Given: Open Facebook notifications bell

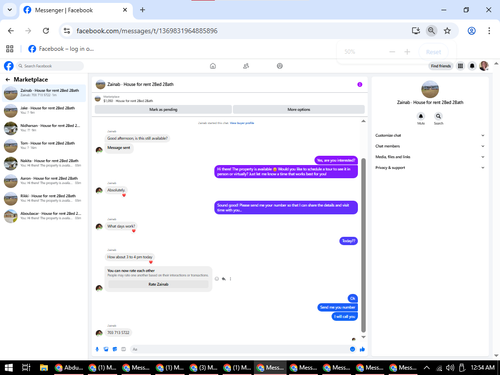Looking at the screenshot, I should click(x=472, y=66).
